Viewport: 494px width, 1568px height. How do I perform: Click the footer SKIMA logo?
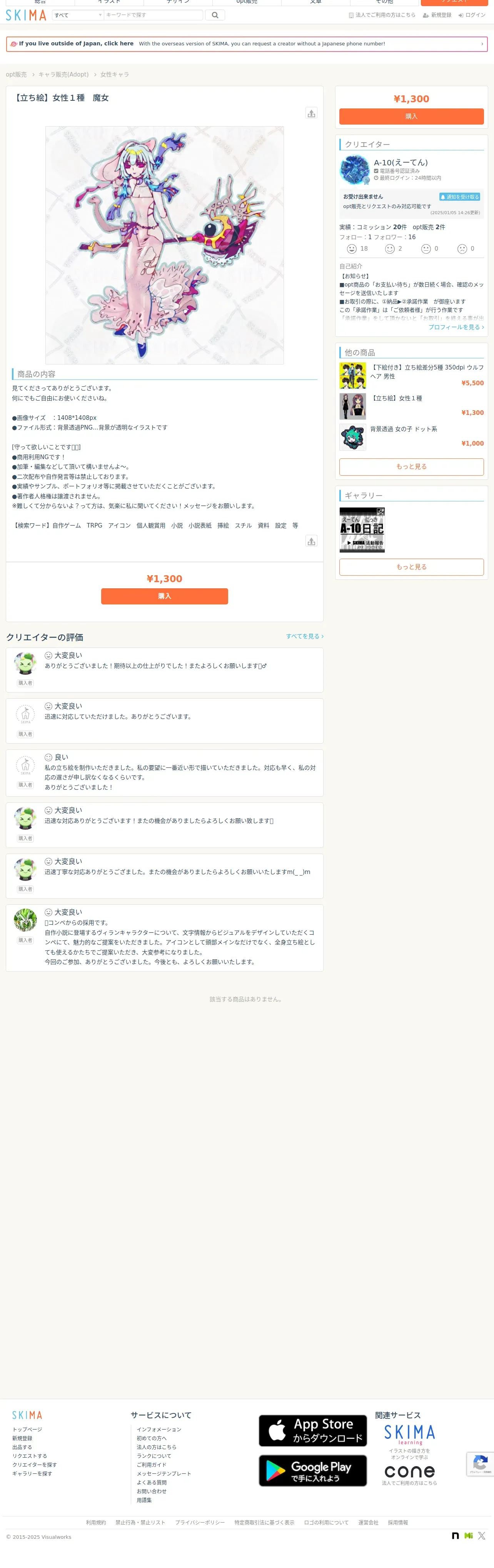[27, 1415]
